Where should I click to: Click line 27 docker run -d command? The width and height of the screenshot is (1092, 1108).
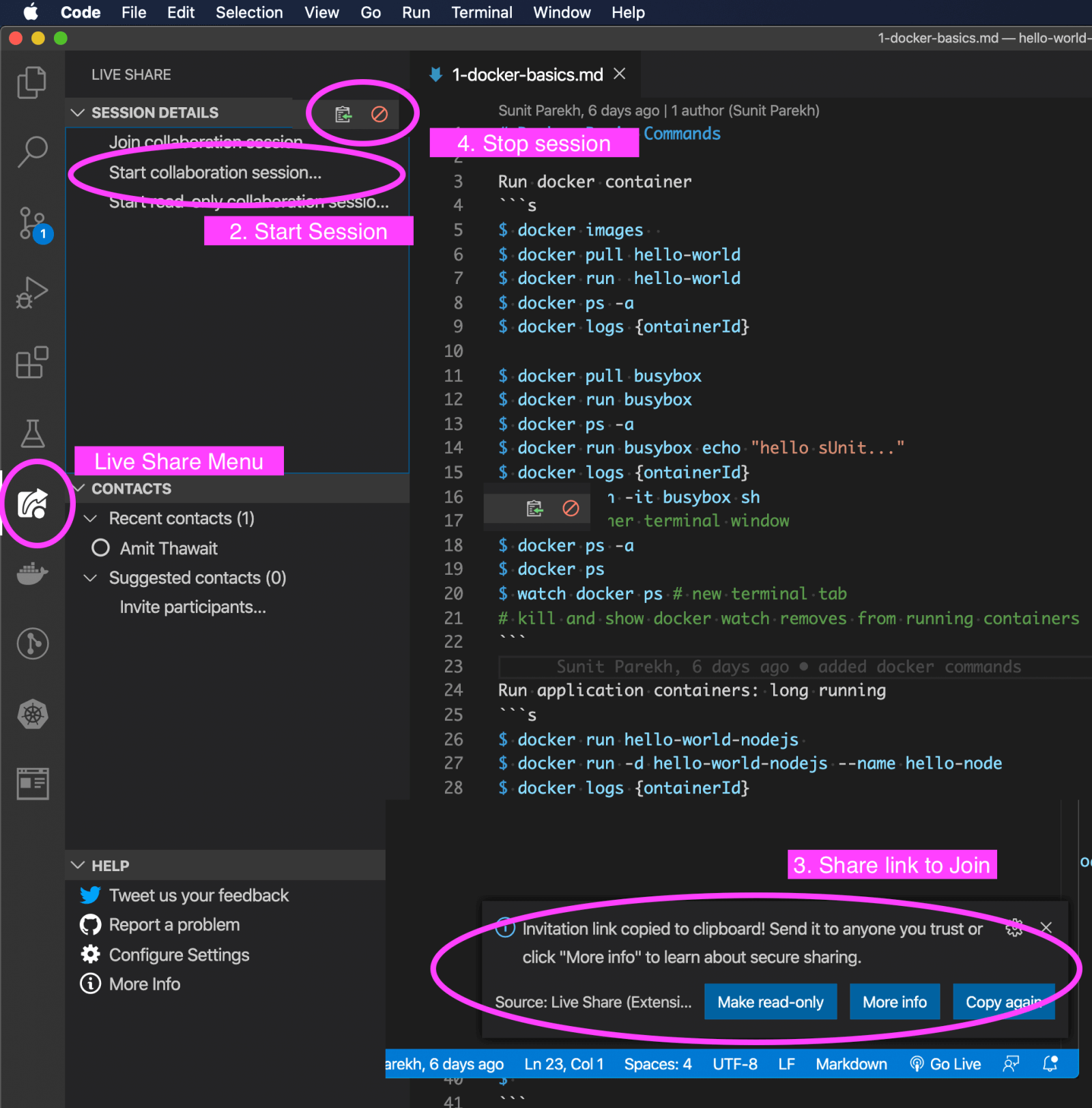(750, 763)
